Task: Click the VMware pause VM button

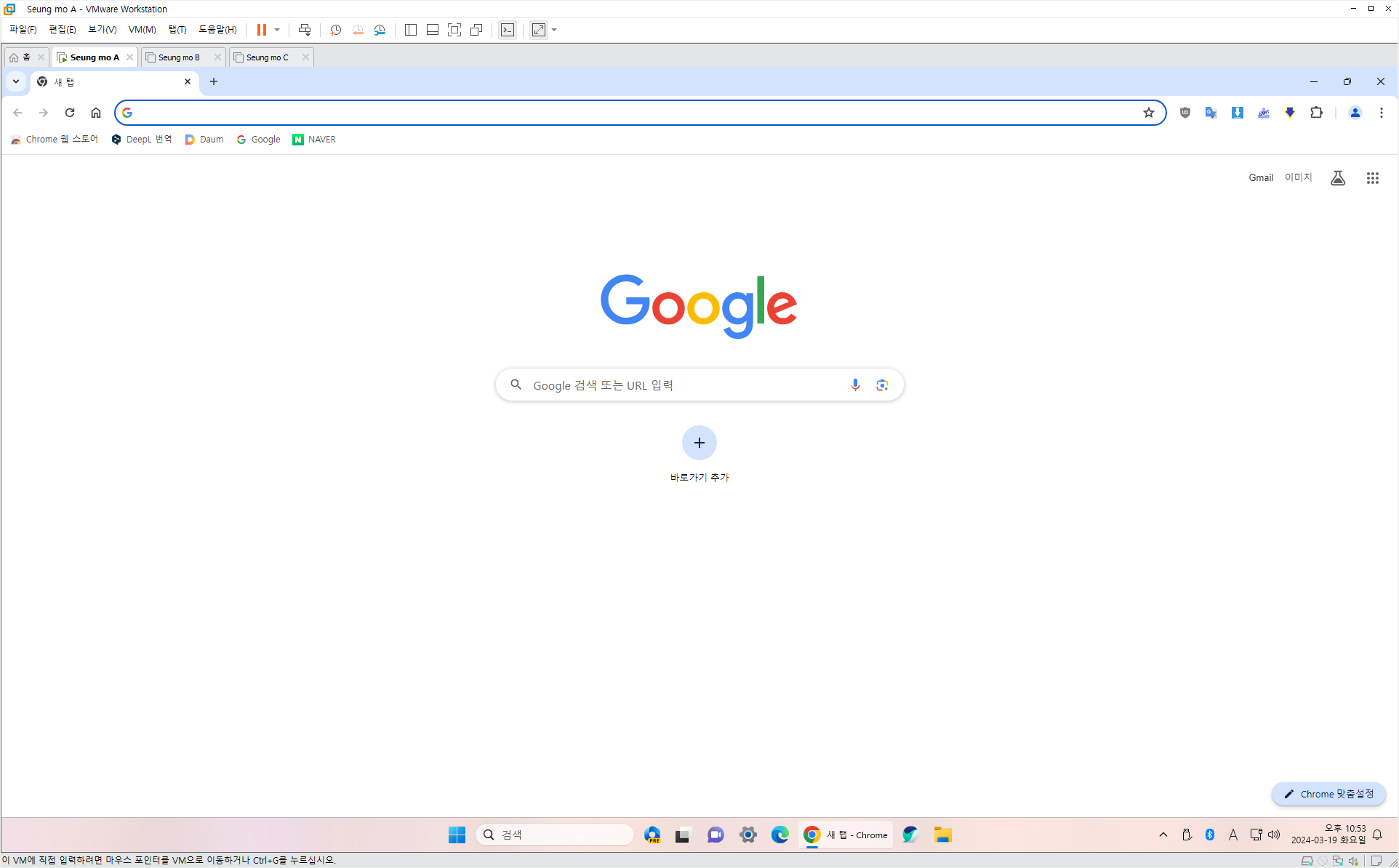Action: click(x=262, y=30)
